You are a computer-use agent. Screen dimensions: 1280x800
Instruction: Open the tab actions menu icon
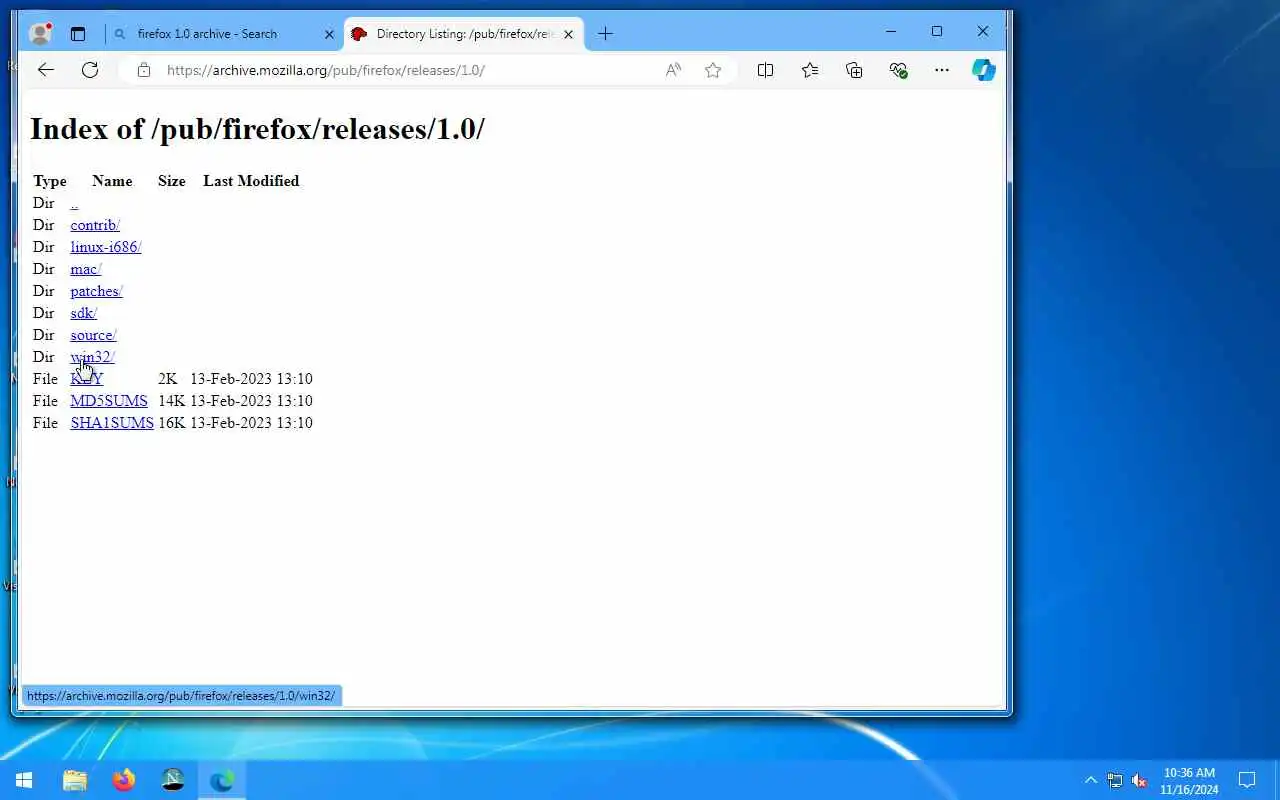tap(78, 34)
